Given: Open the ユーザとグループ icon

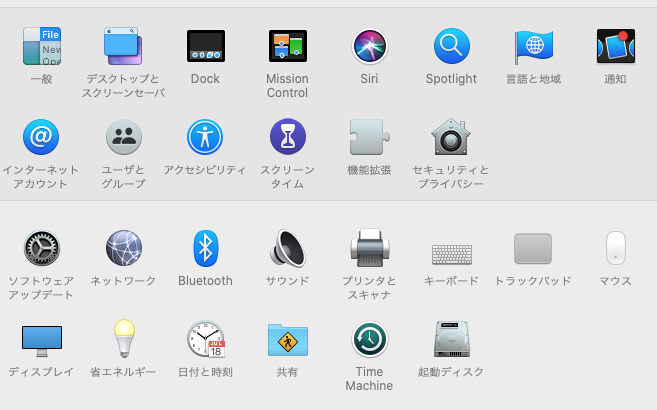Looking at the screenshot, I should click(x=124, y=137).
